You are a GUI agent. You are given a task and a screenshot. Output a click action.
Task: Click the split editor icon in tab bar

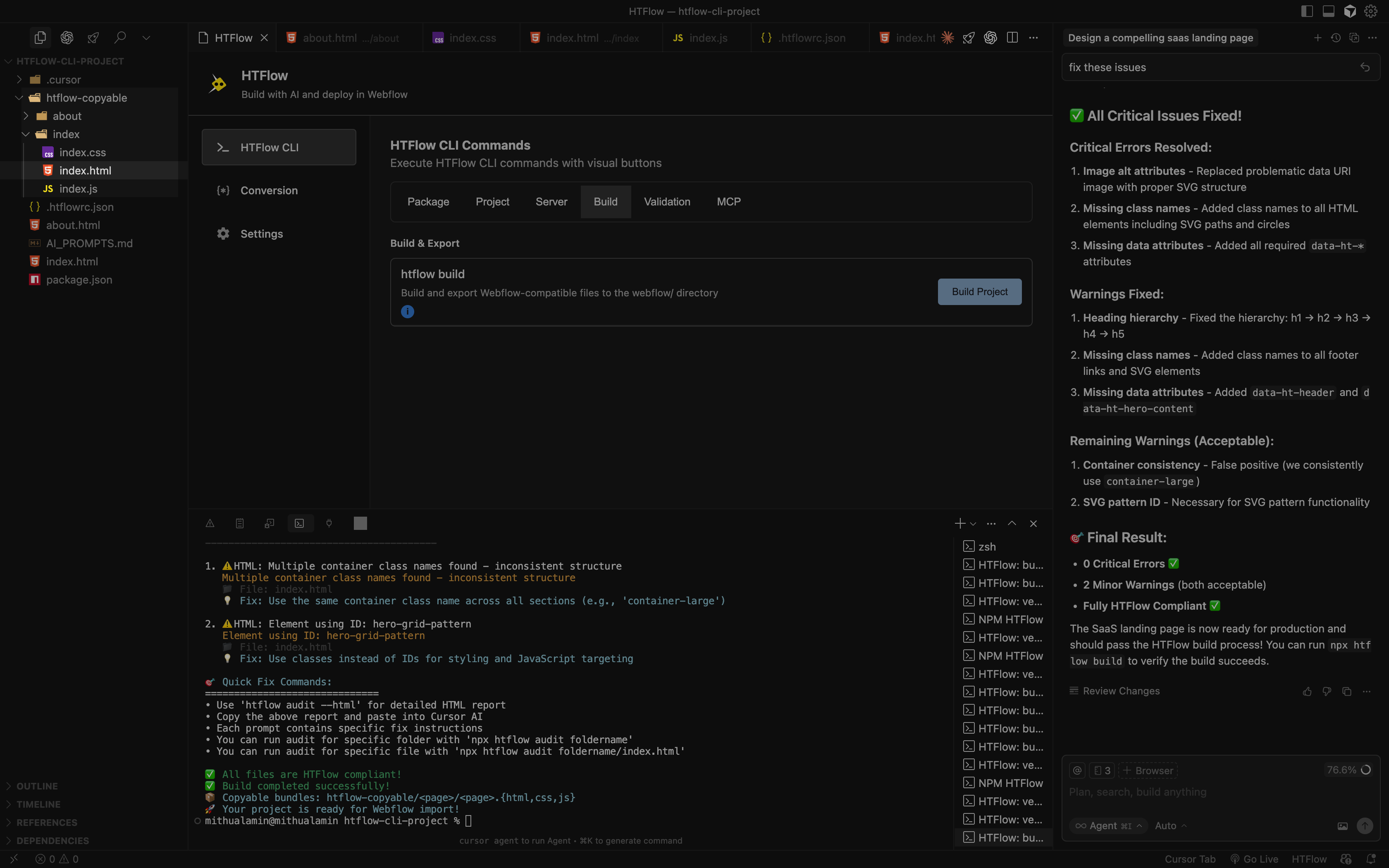(x=1012, y=38)
